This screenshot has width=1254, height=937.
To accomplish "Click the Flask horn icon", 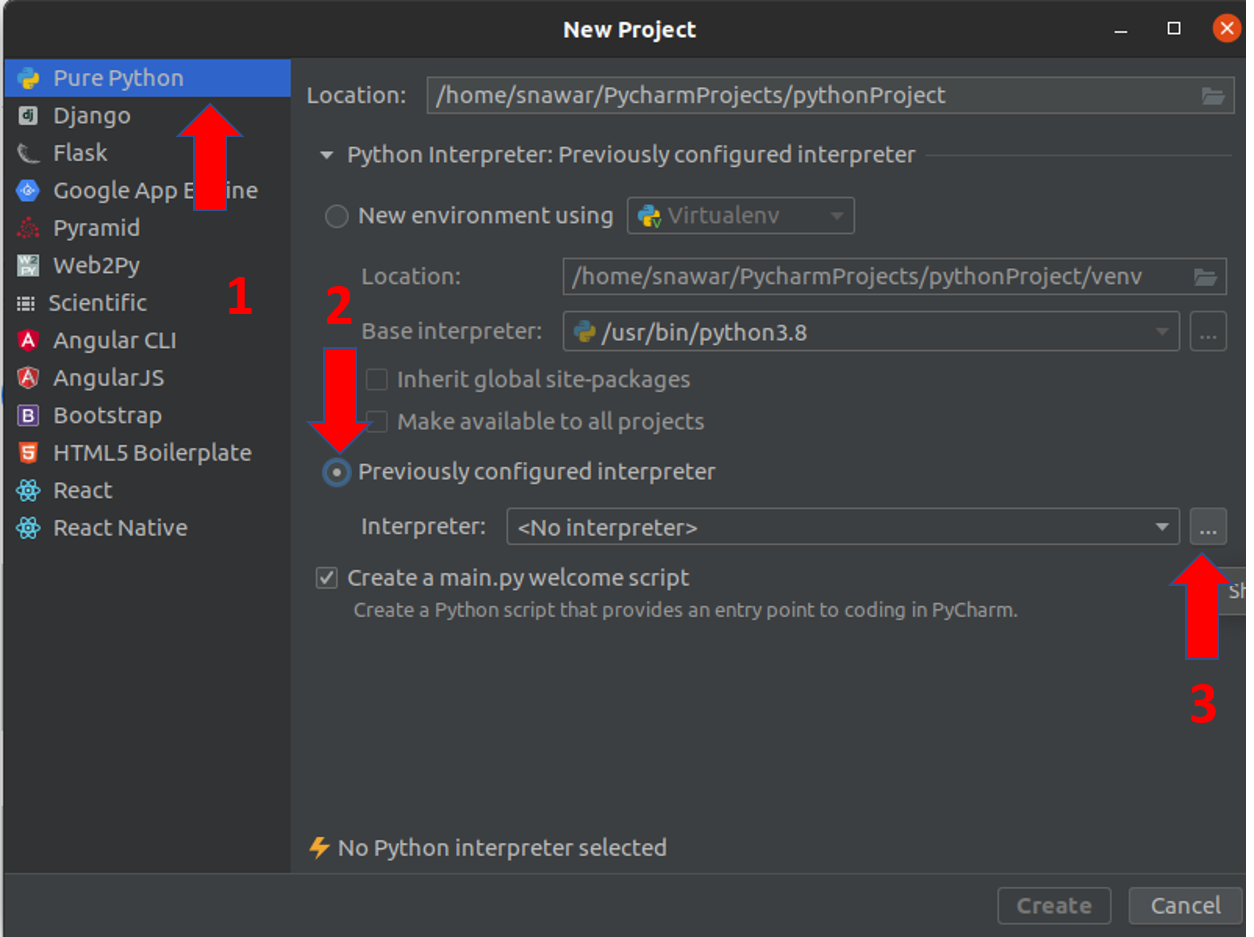I will pos(28,153).
